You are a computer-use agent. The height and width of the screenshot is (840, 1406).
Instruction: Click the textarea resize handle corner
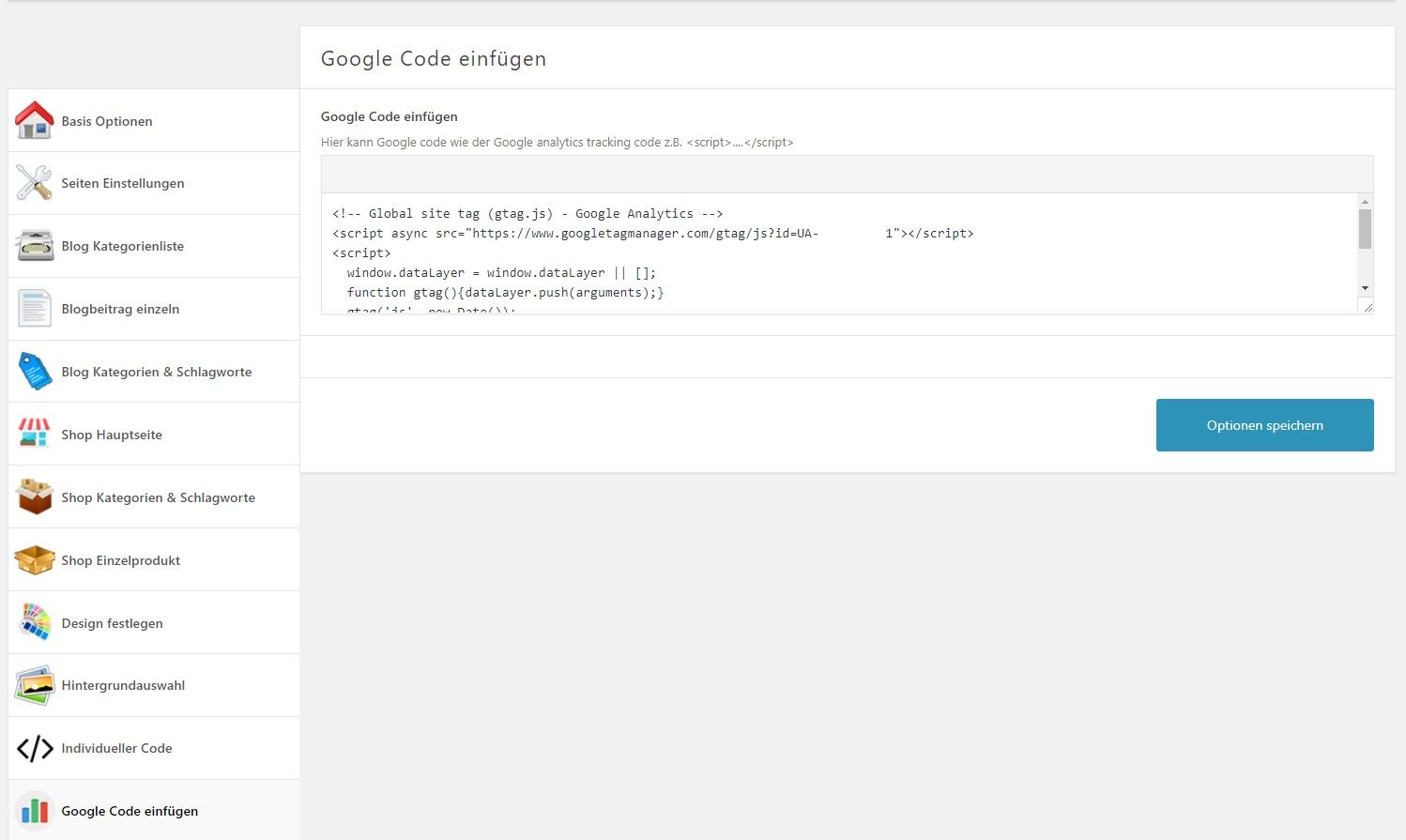point(1367,306)
